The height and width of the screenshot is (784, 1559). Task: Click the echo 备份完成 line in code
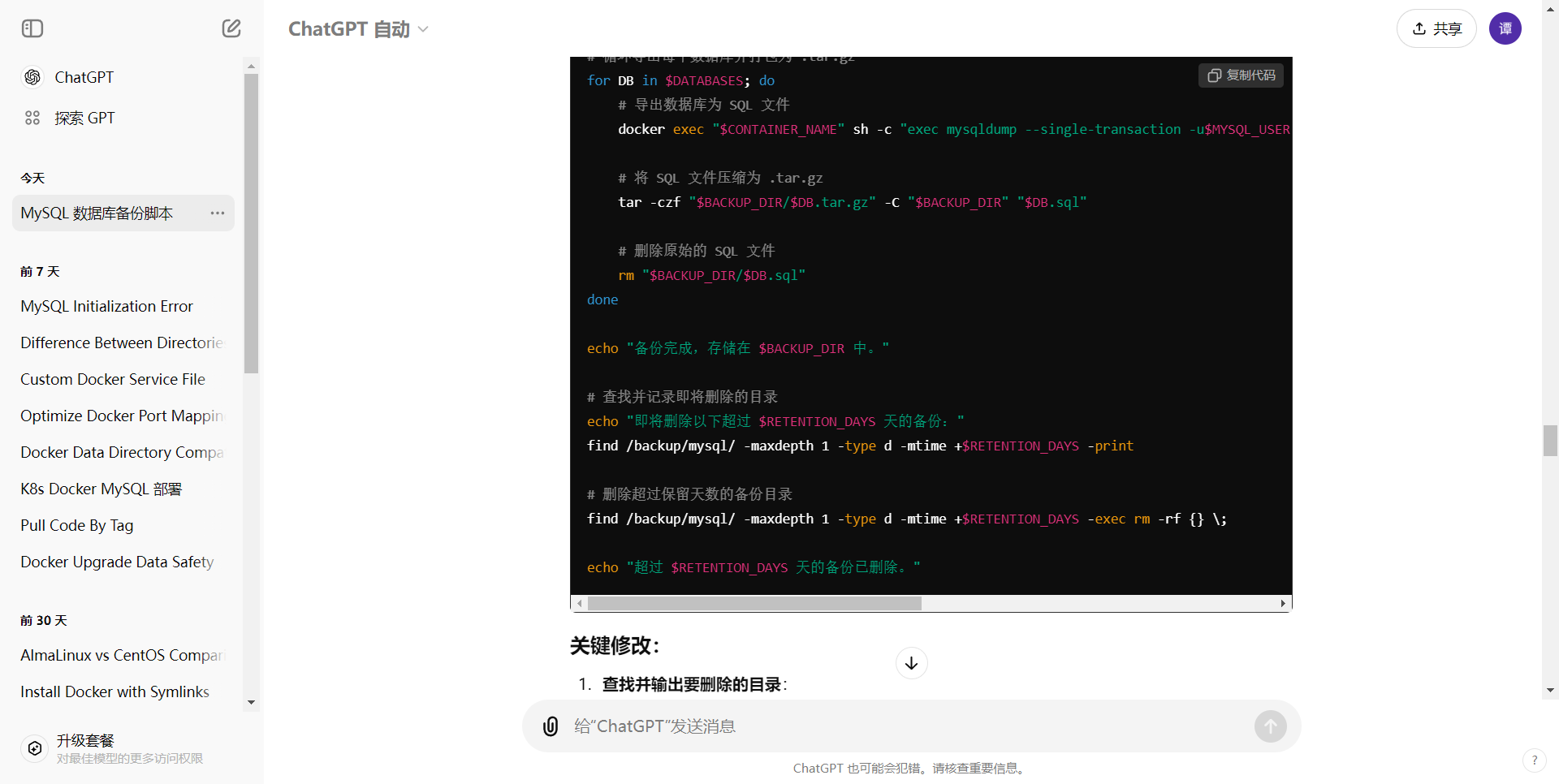click(x=738, y=348)
